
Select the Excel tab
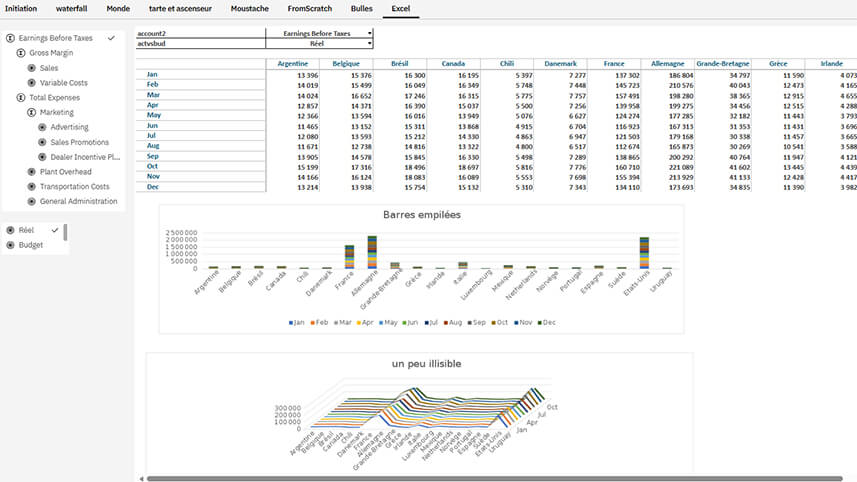tap(401, 9)
